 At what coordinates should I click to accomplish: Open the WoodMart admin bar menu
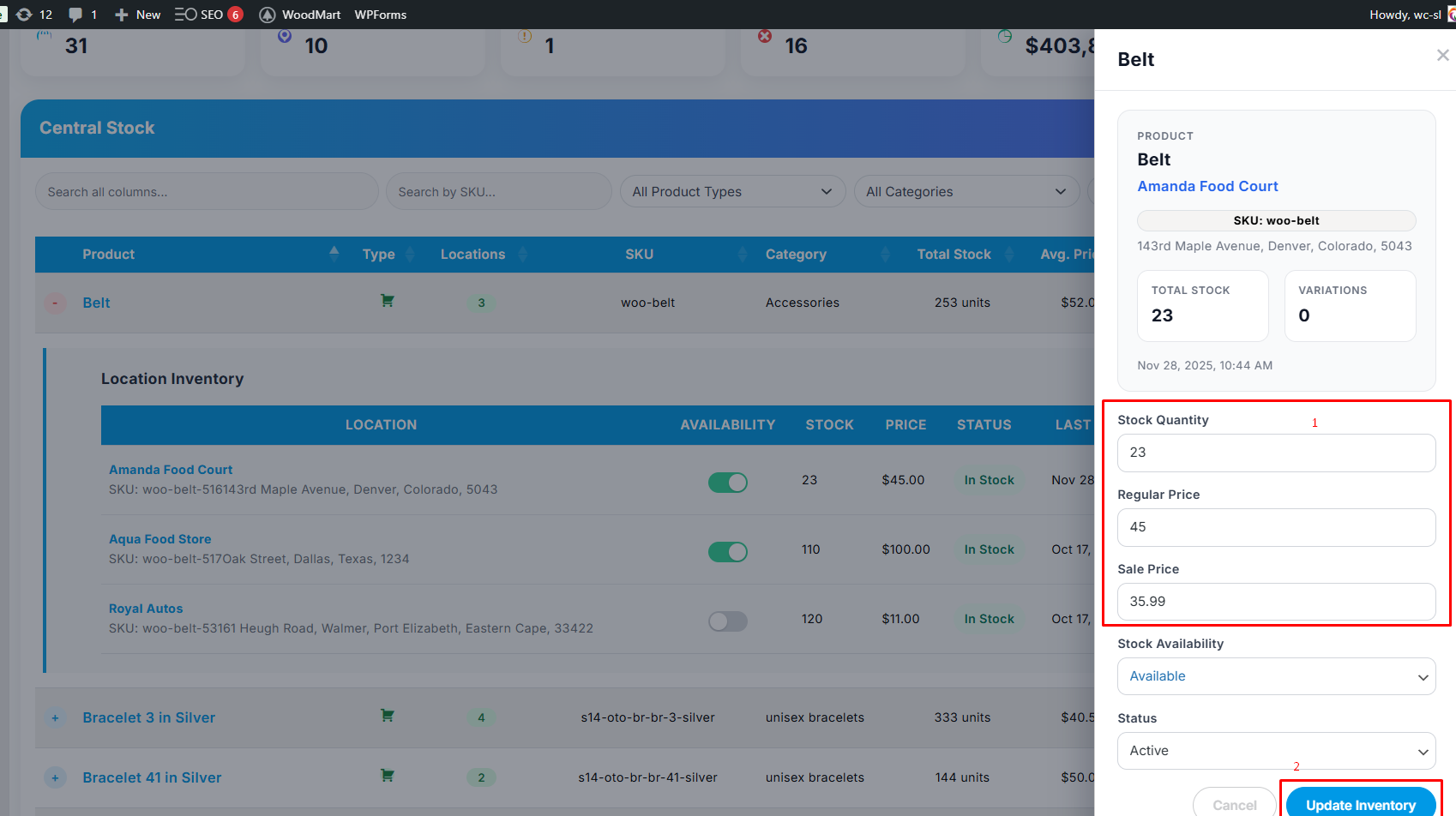click(x=300, y=15)
